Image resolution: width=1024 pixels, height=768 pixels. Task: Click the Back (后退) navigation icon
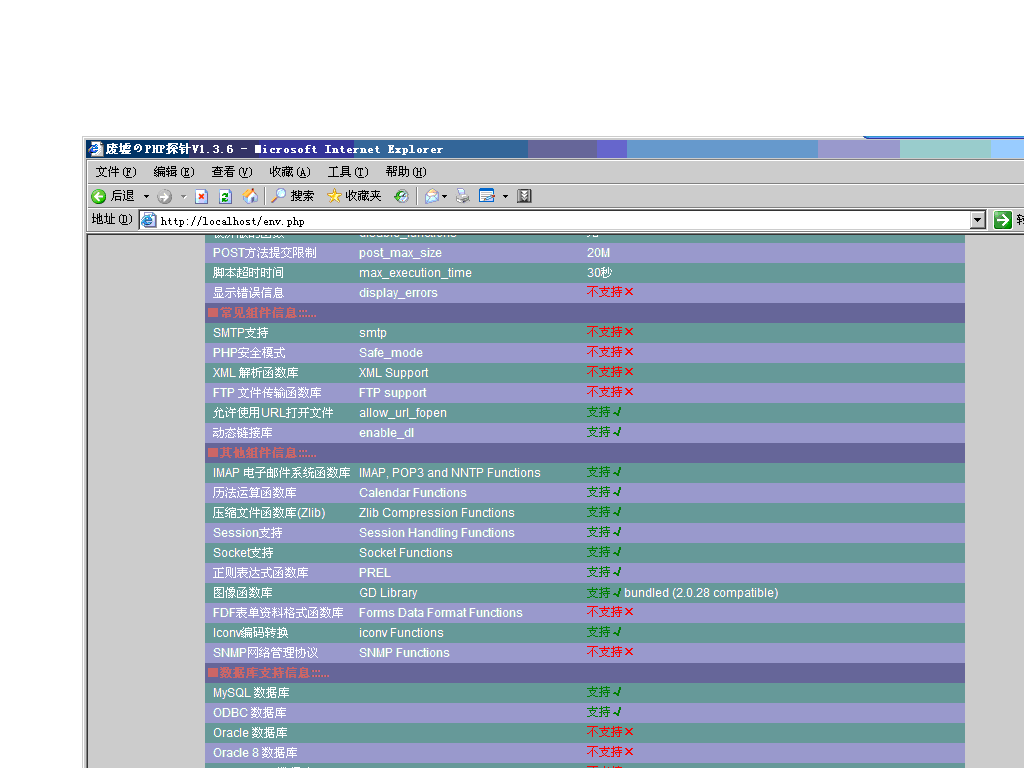pyautogui.click(x=99, y=195)
